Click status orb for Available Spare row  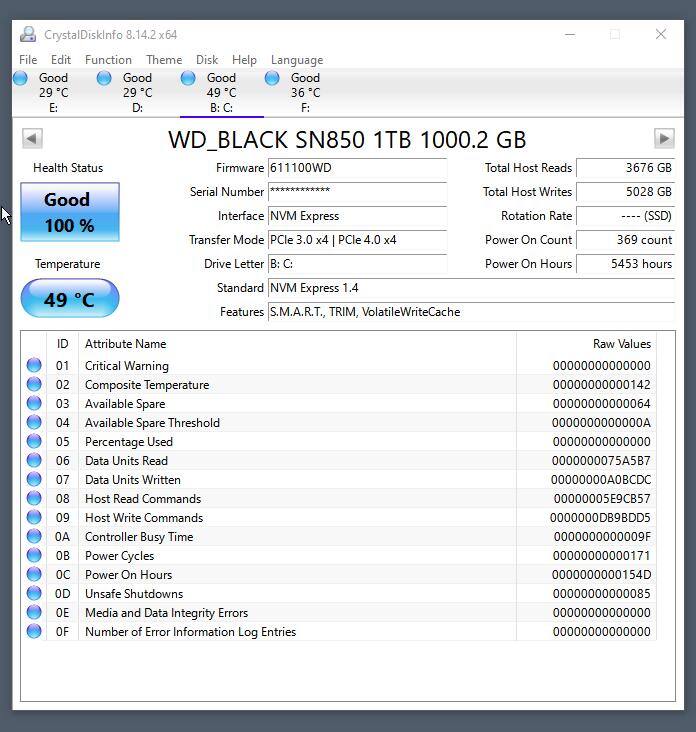tap(34, 403)
